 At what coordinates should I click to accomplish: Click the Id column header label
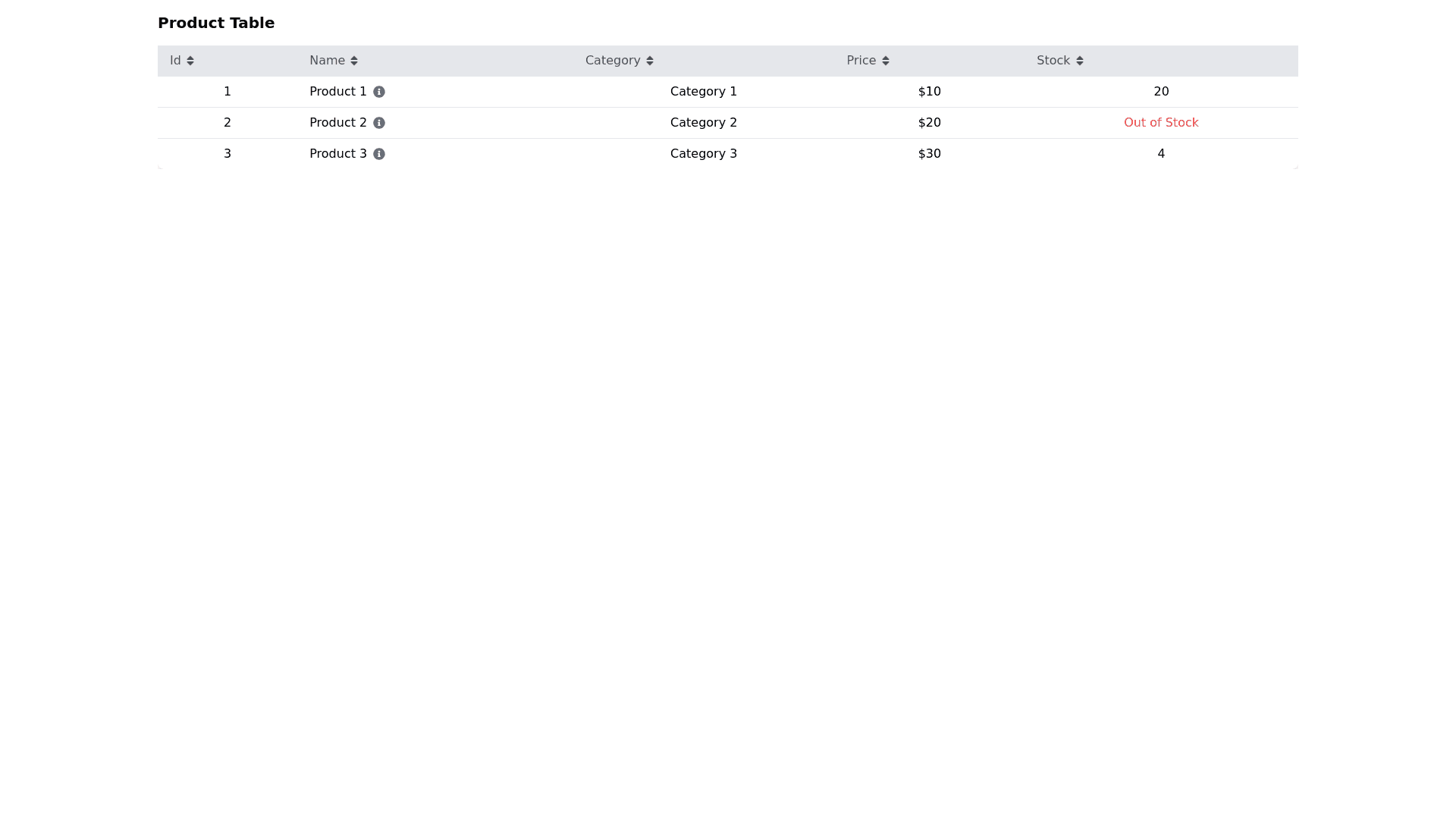175,61
